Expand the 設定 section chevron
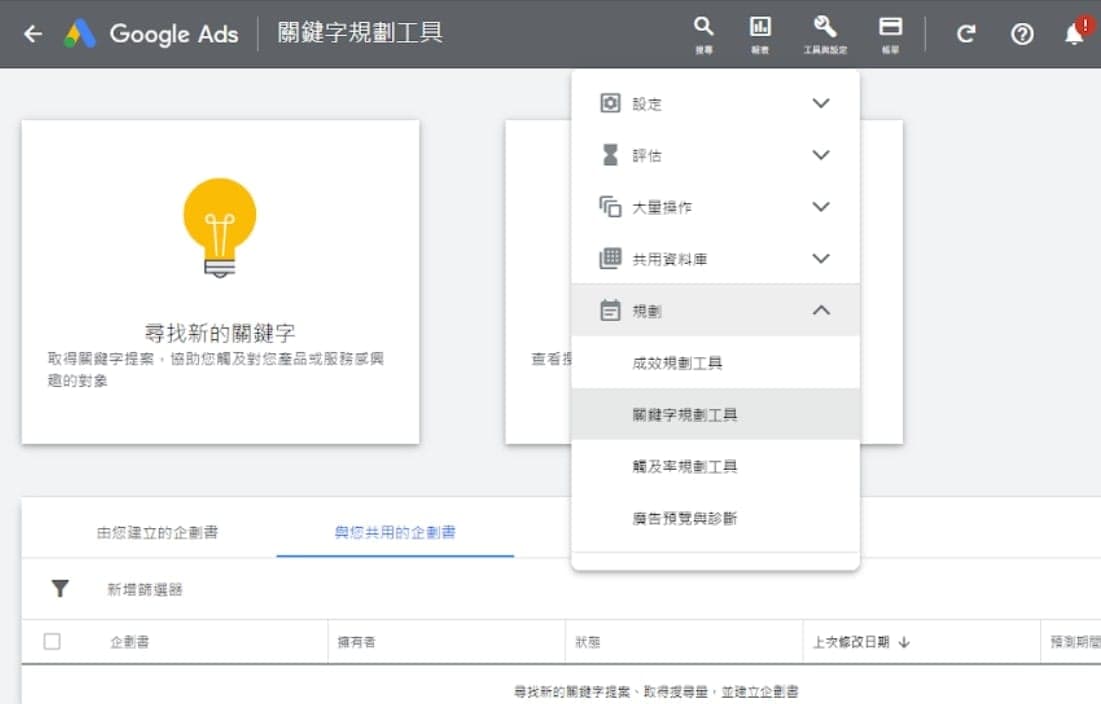 pyautogui.click(x=821, y=103)
